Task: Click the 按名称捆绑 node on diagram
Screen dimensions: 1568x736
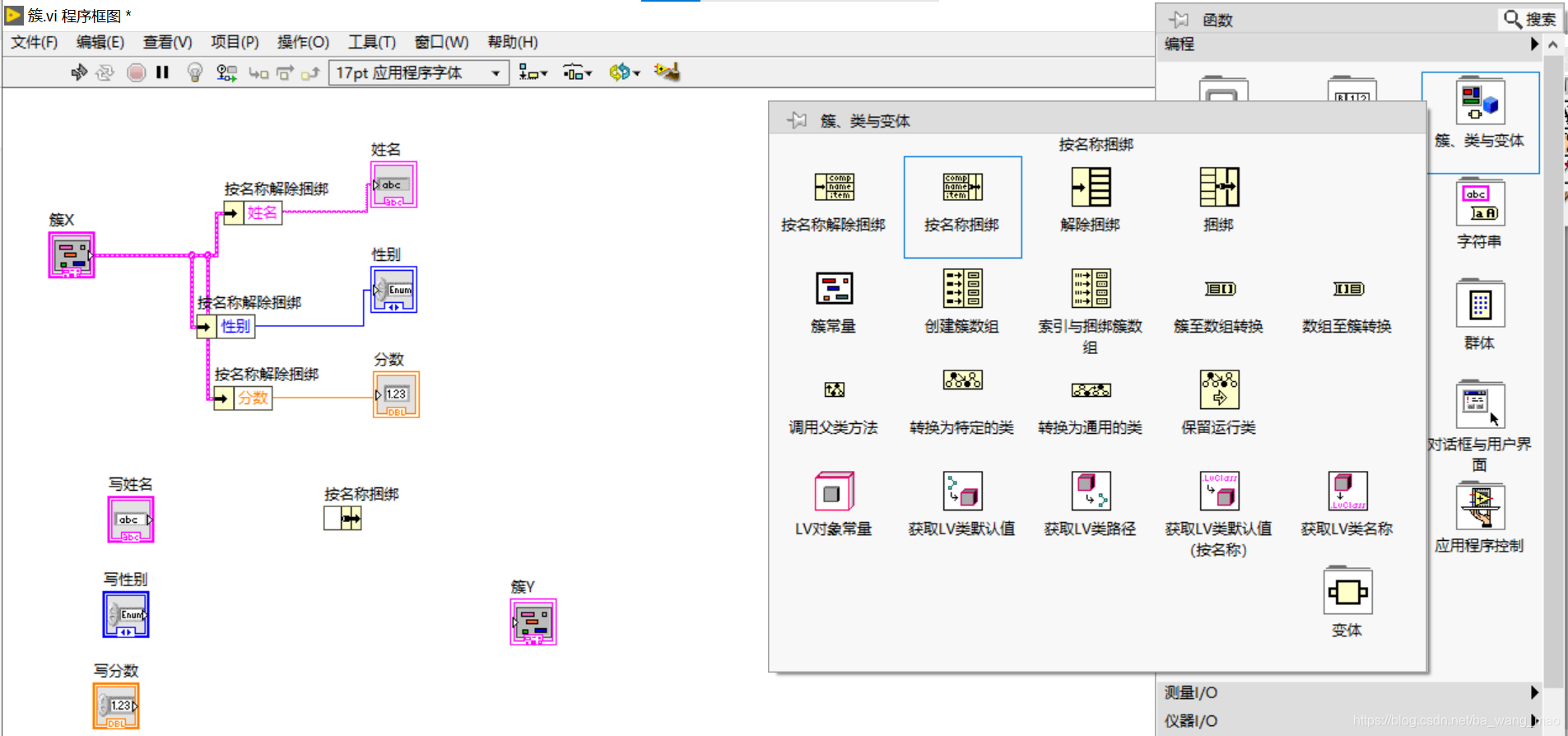Action: (x=342, y=518)
